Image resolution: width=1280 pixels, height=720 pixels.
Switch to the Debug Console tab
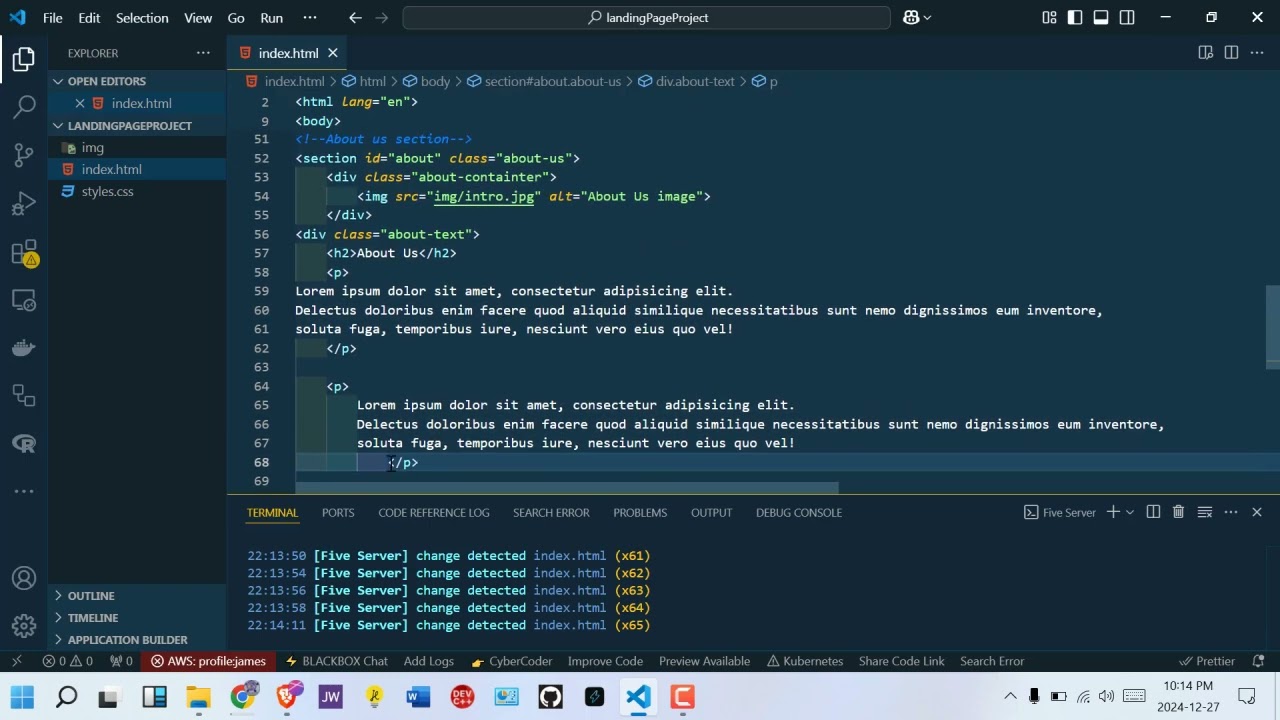pyautogui.click(x=799, y=513)
